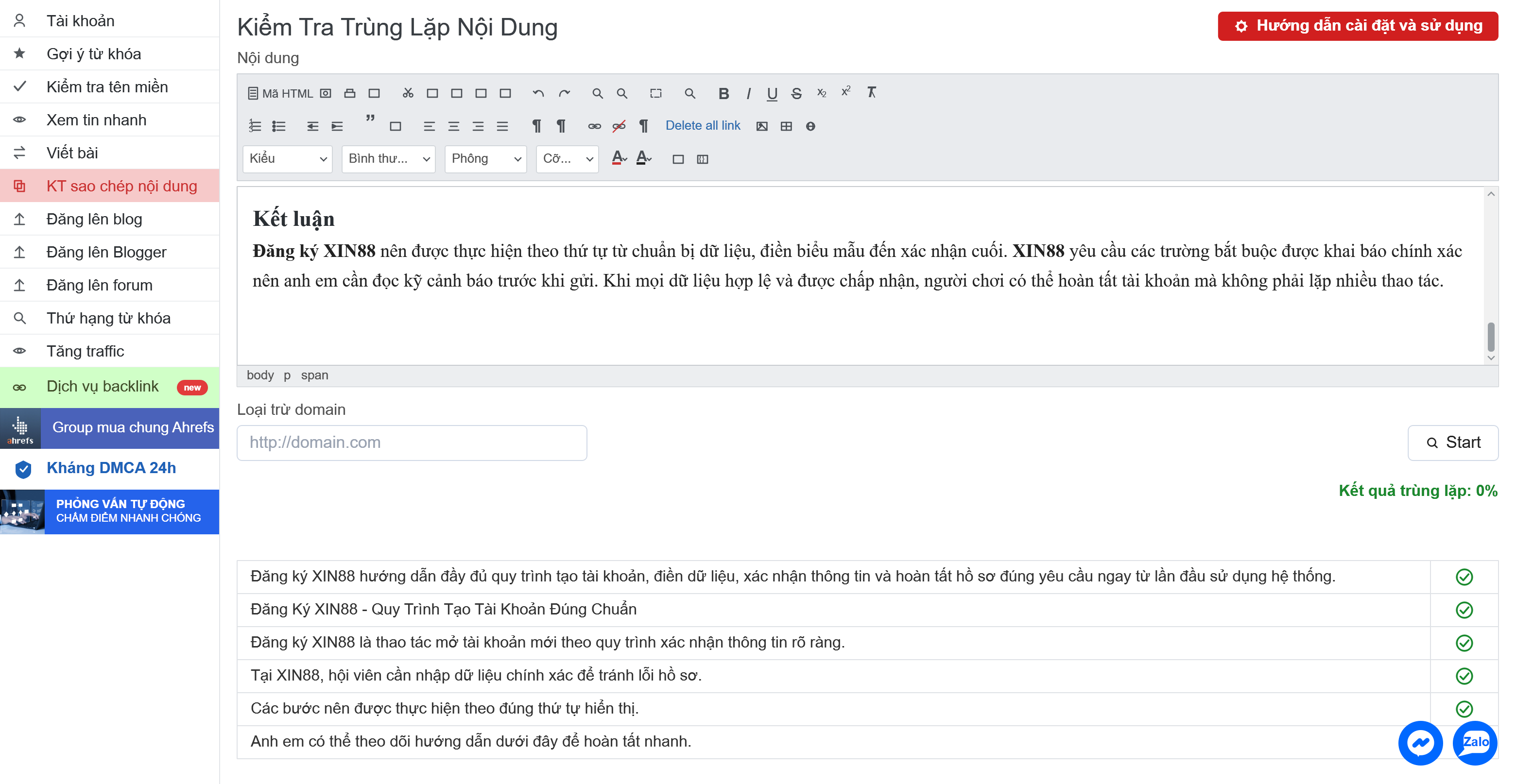Toggle italic formatting
The height and width of the screenshot is (784, 1516).
[x=748, y=93]
